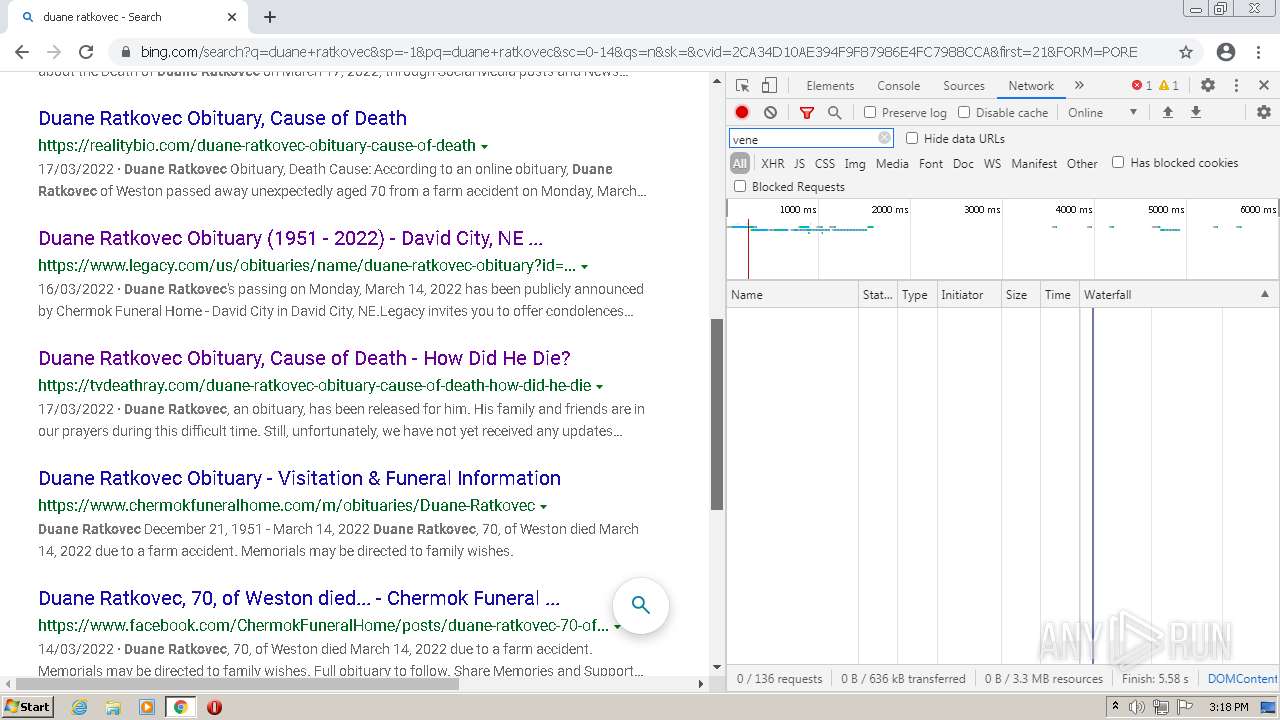1280x720 pixels.
Task: Open Network panel settings gear
Action: pos(1264,113)
